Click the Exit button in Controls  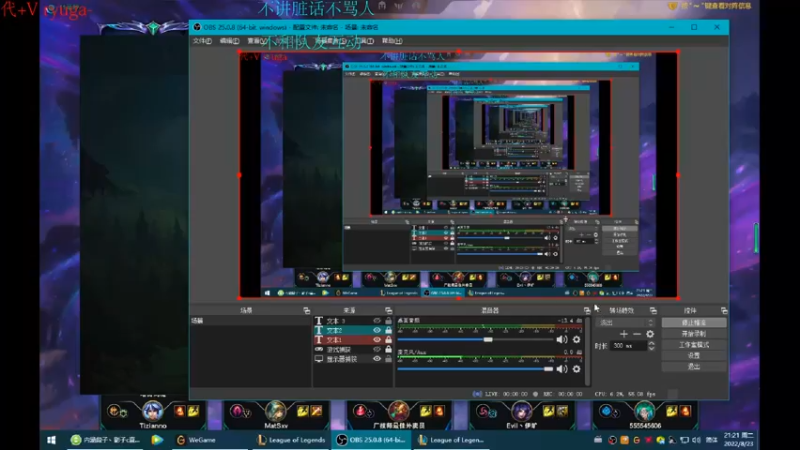click(x=694, y=366)
